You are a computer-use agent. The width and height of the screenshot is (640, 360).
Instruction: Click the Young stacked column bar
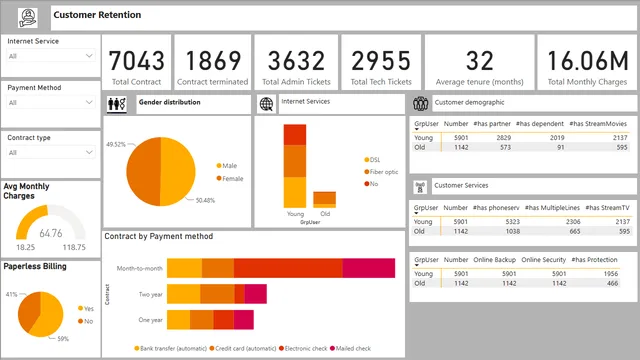click(295, 166)
